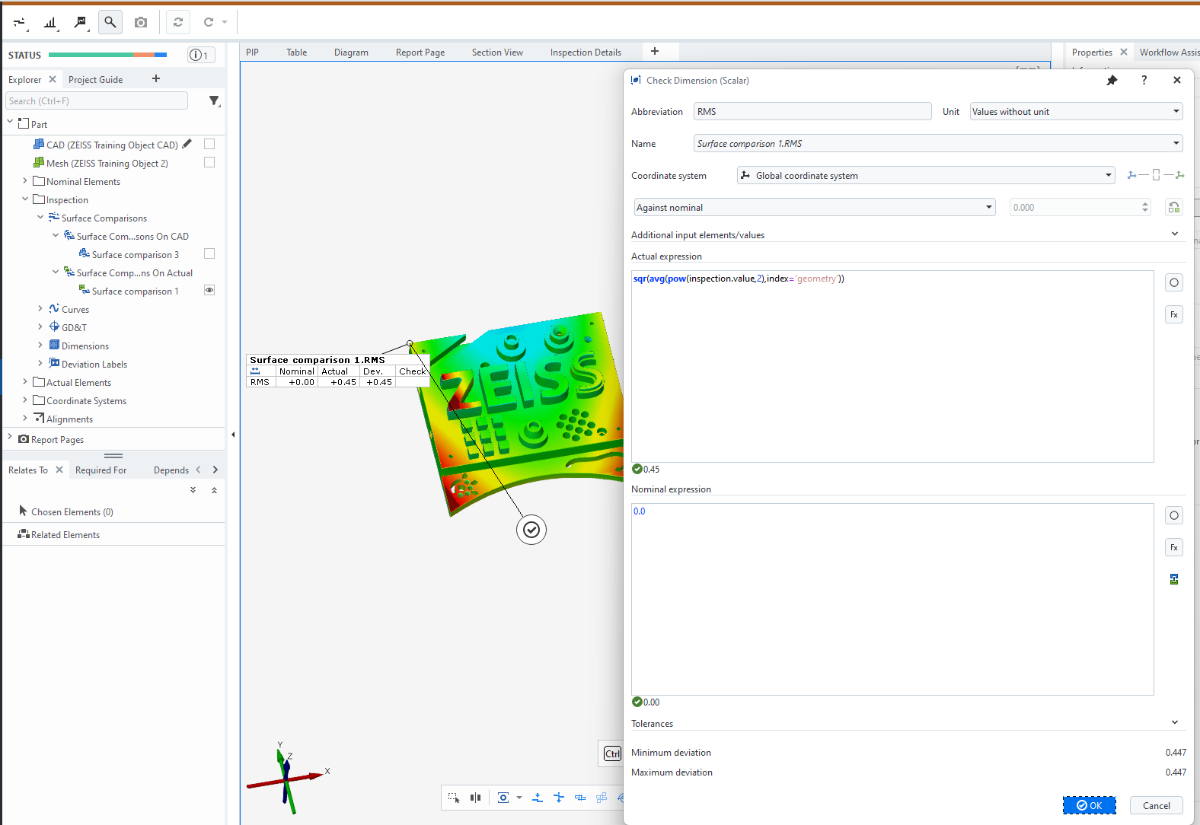Image resolution: width=1200 pixels, height=825 pixels.
Task: Switch to the Section View tab
Action: [x=497, y=52]
